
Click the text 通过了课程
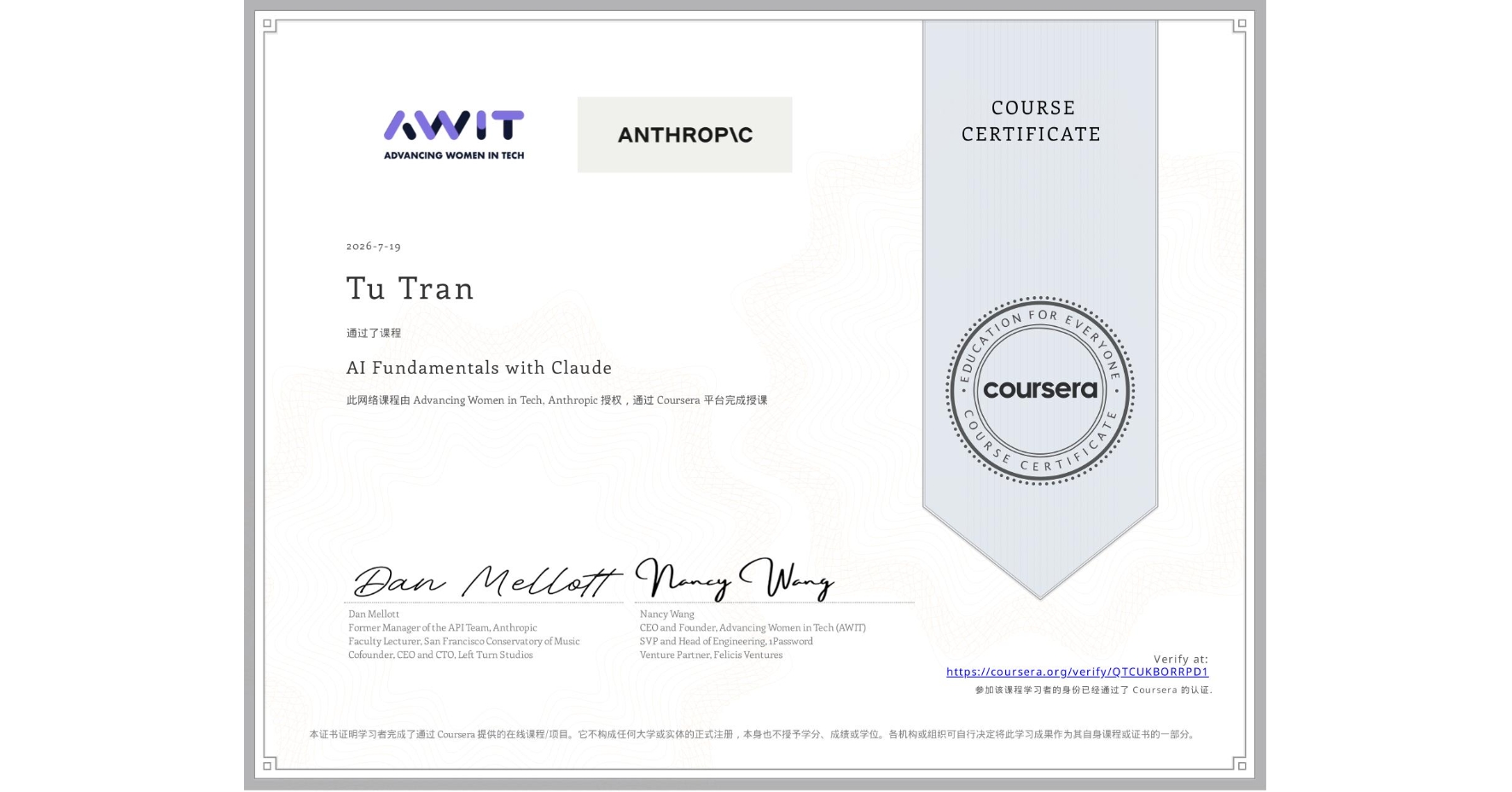pyautogui.click(x=374, y=333)
